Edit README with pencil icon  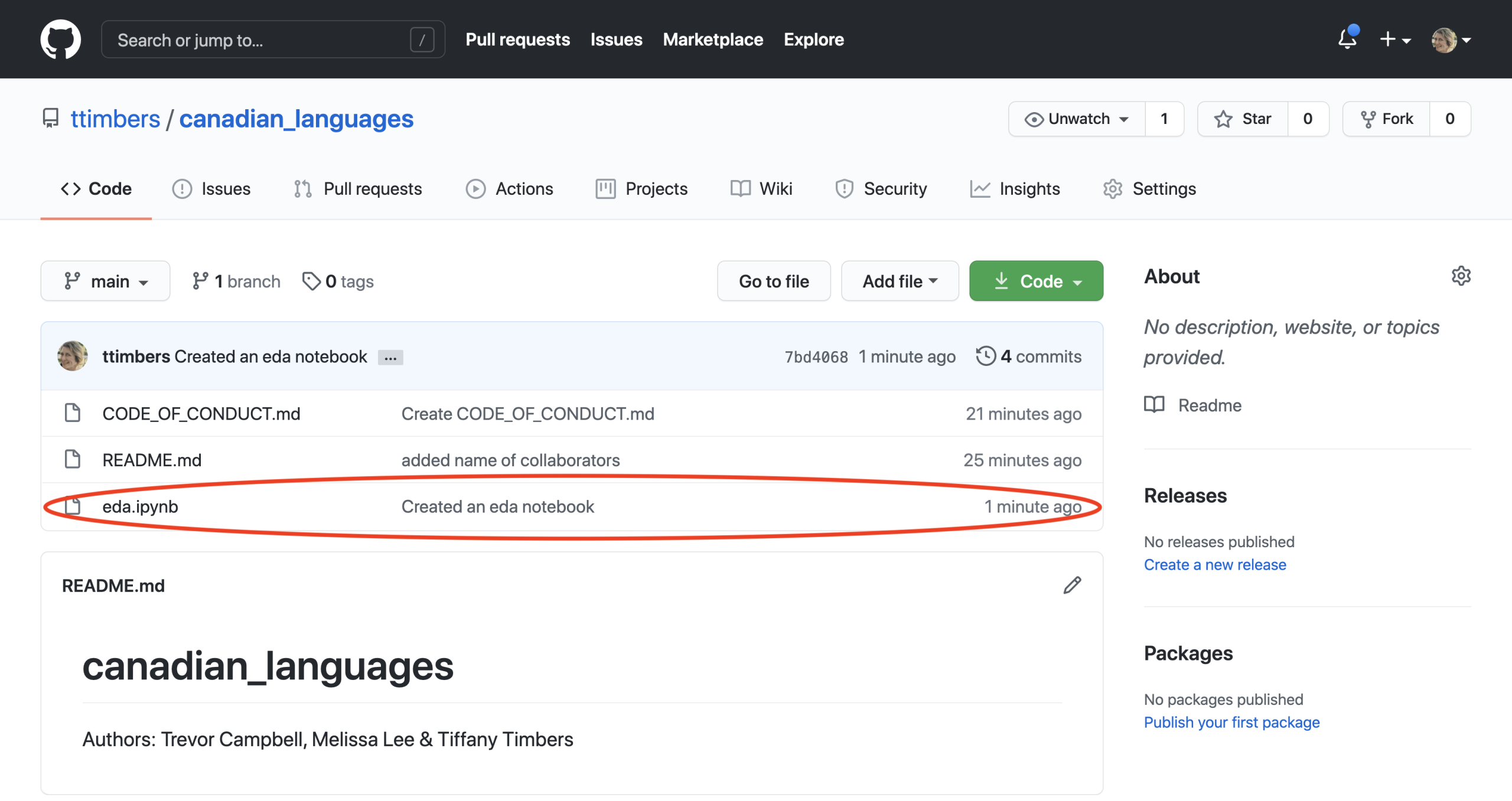click(x=1072, y=585)
